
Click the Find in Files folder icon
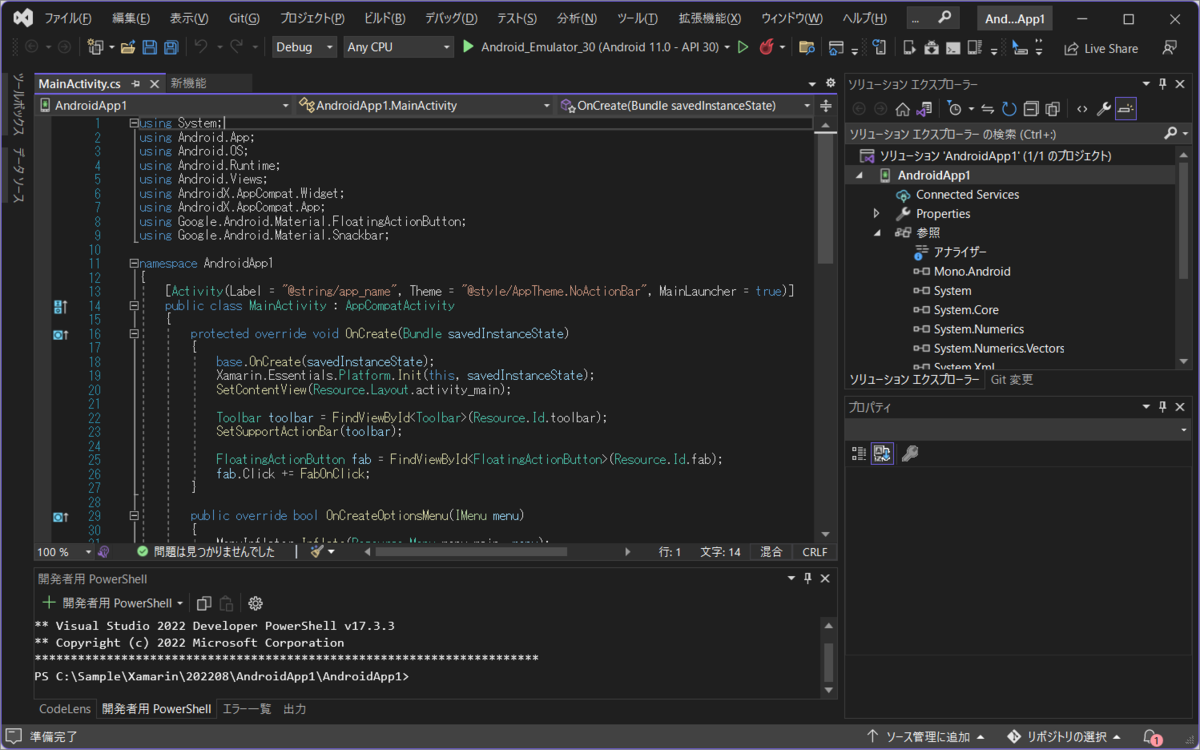coord(806,47)
